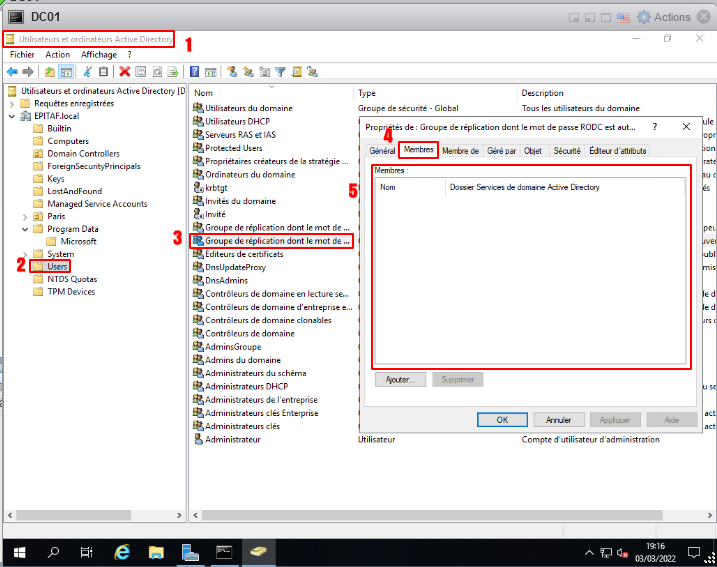Expand the Requêtes enregistrées node
Image resolution: width=717 pixels, height=567 pixels.
11,103
